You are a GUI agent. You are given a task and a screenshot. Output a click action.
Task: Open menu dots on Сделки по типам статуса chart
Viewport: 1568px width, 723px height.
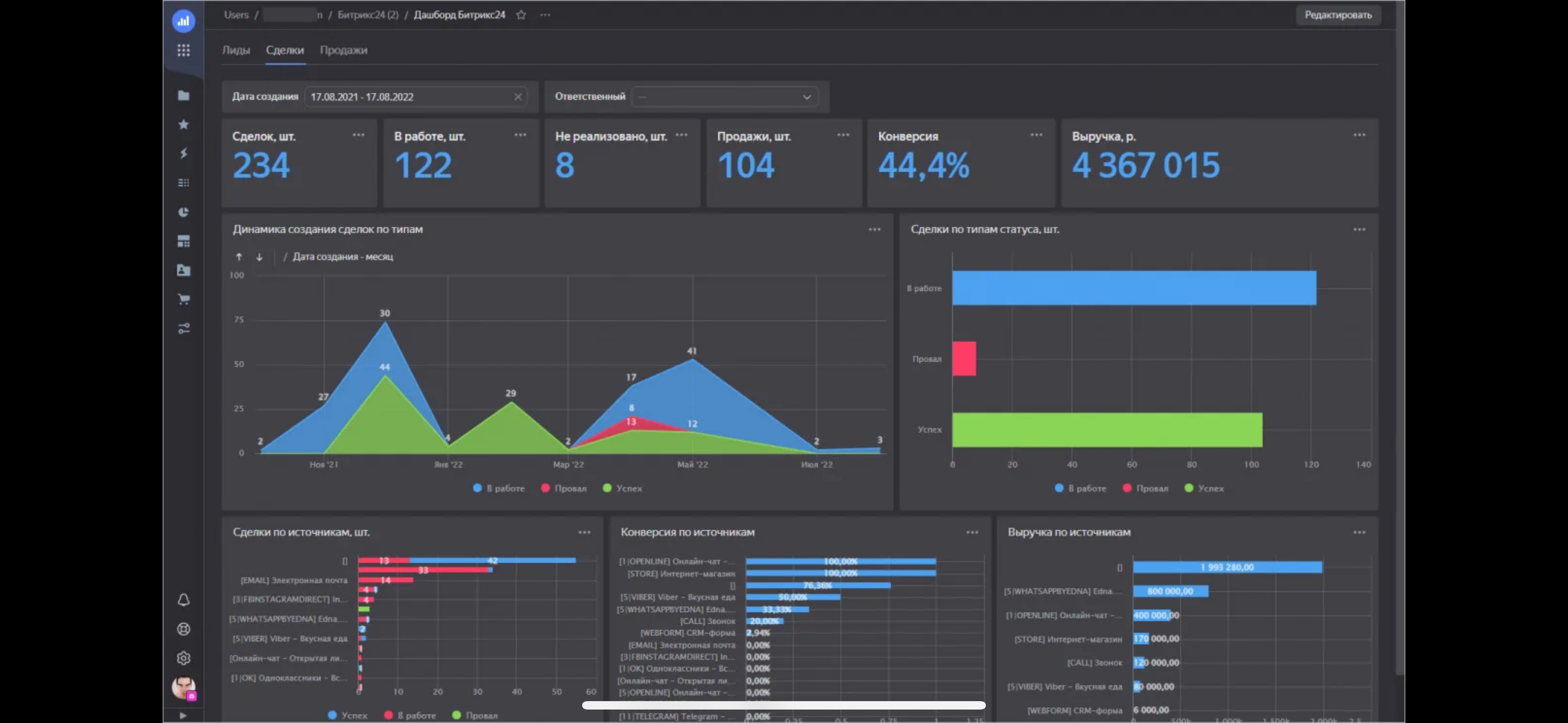click(1359, 229)
